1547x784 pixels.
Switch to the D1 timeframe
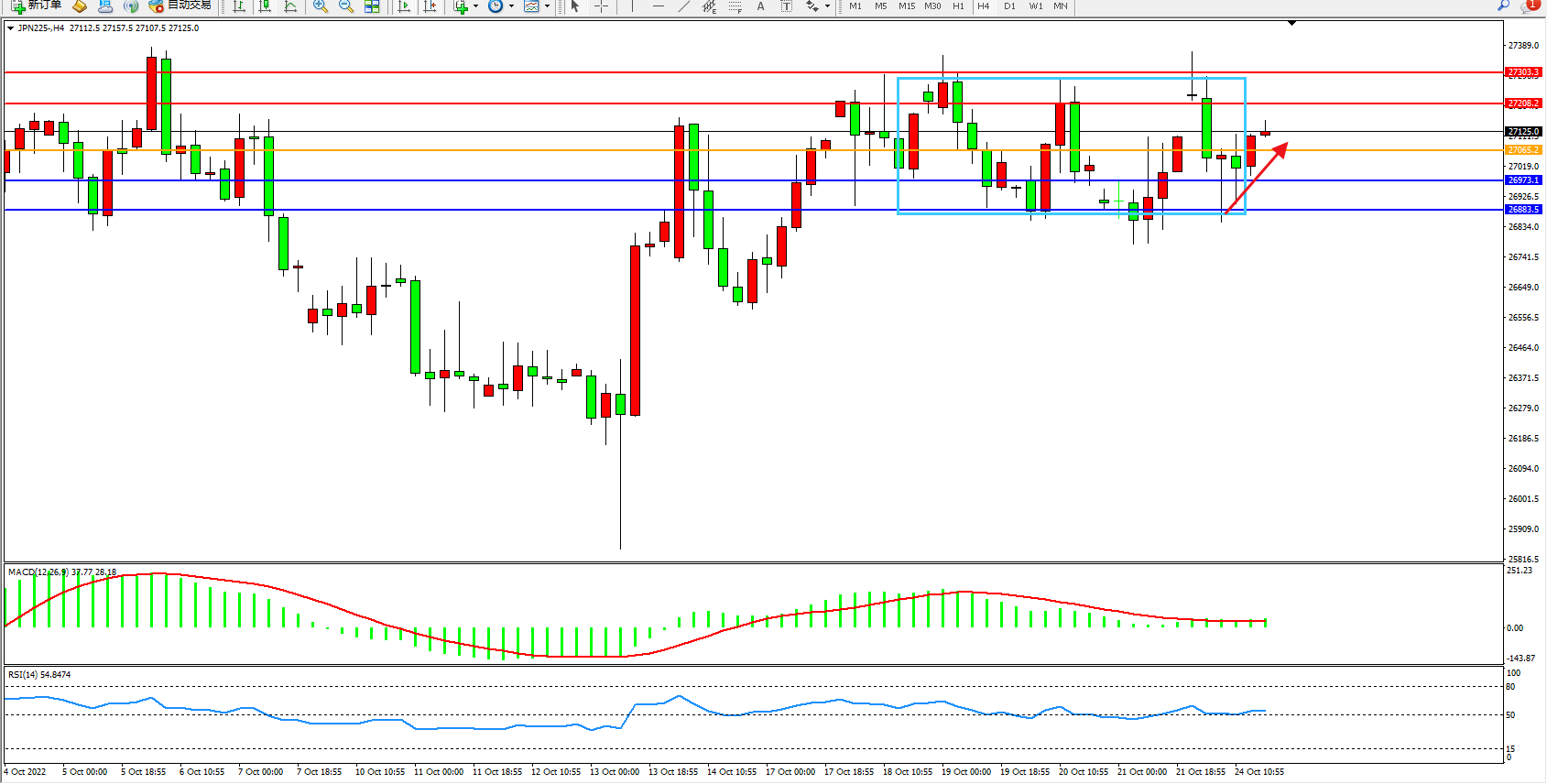click(1009, 6)
